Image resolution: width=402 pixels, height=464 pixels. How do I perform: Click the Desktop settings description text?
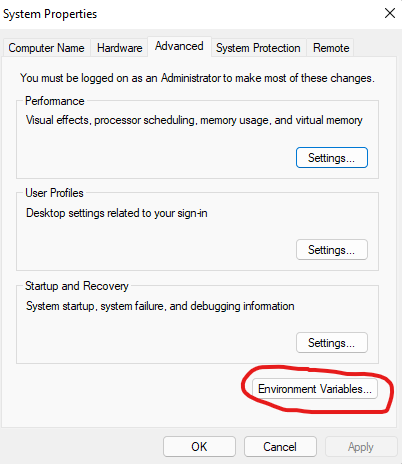click(x=117, y=213)
